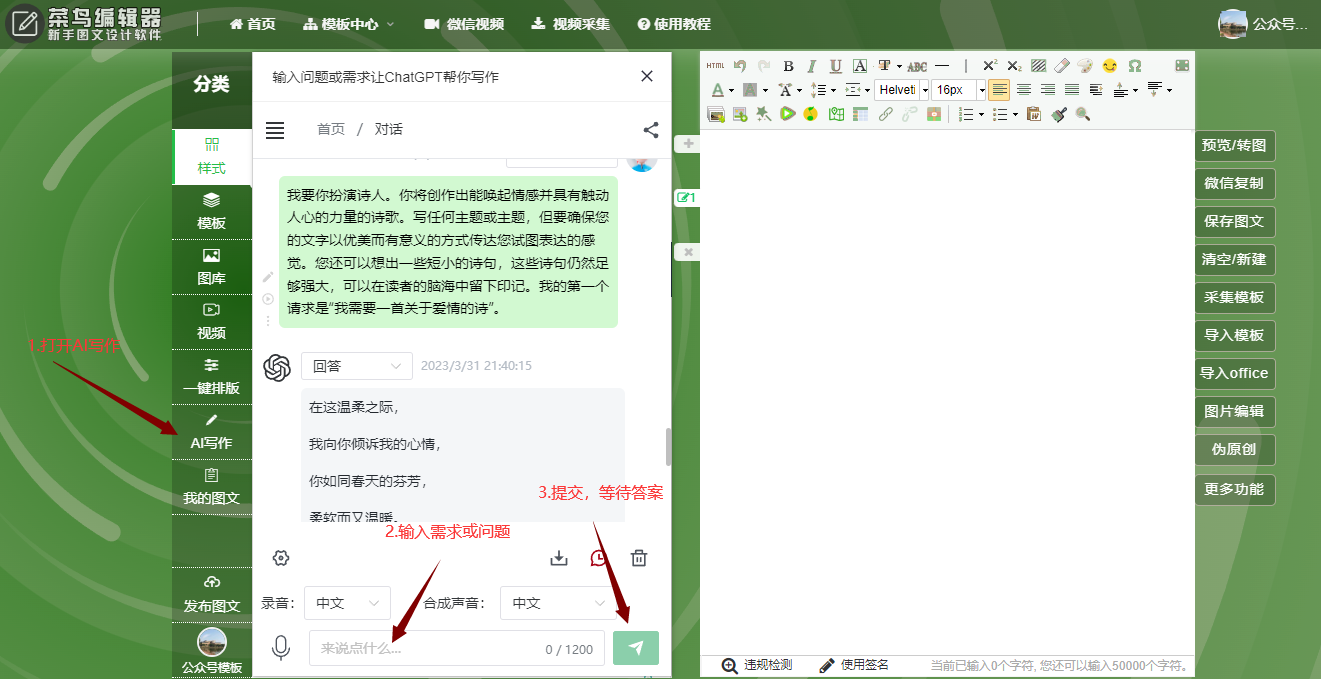Open the 回答 dropdown in chat
Viewport: 1321px width, 679px height.
(357, 366)
